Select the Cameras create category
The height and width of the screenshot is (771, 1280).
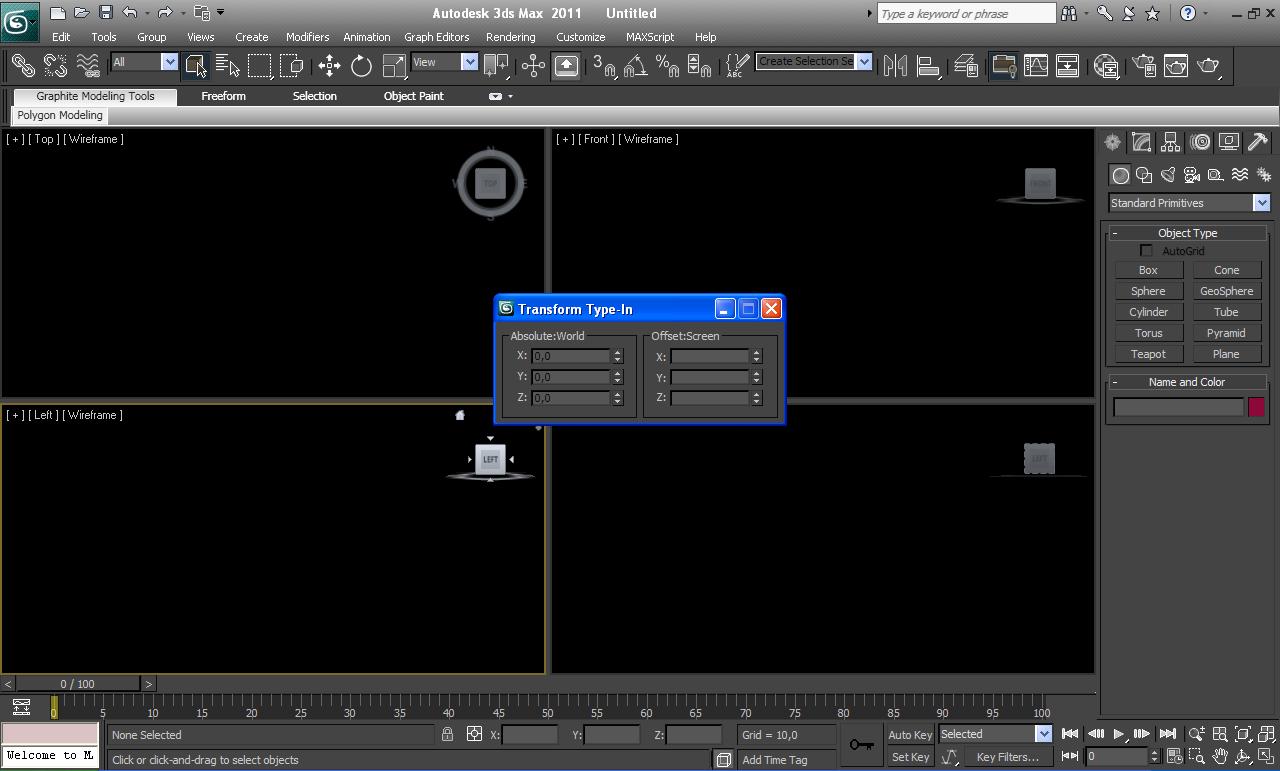point(1192,175)
